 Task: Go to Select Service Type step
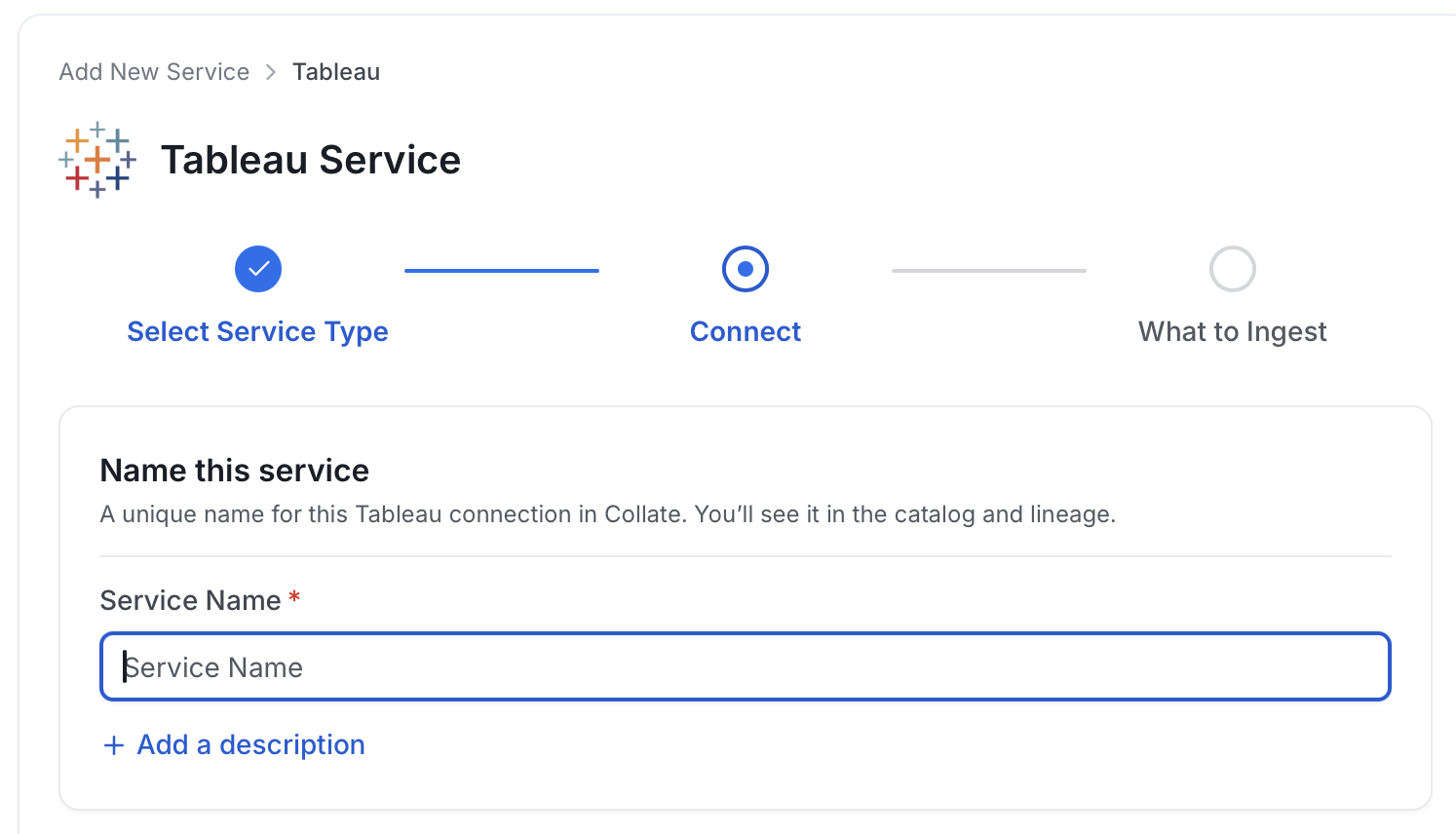coord(258,331)
